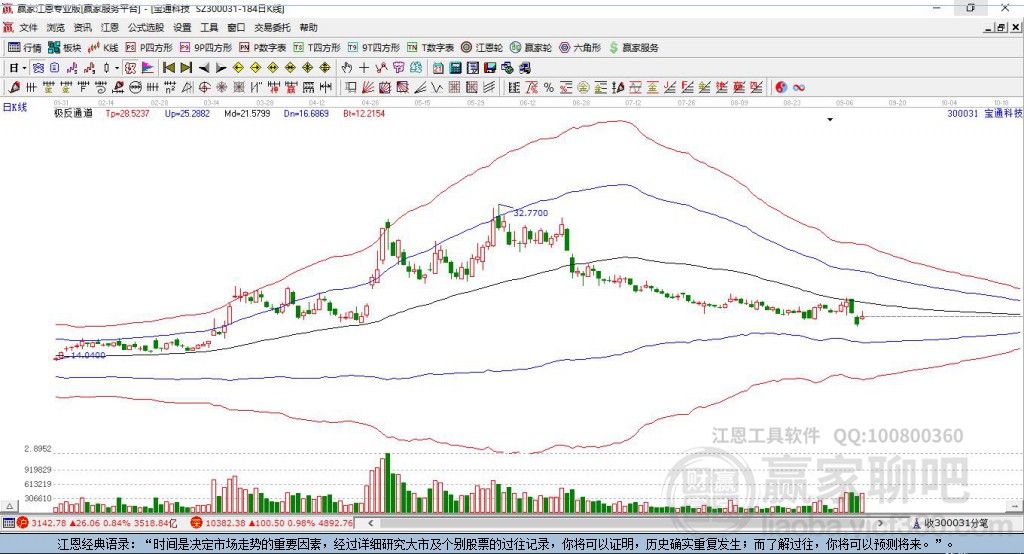Image resolution: width=1024 pixels, height=554 pixels.
Task: Open the 赢家轮 wheel tool
Action: click(x=531, y=48)
